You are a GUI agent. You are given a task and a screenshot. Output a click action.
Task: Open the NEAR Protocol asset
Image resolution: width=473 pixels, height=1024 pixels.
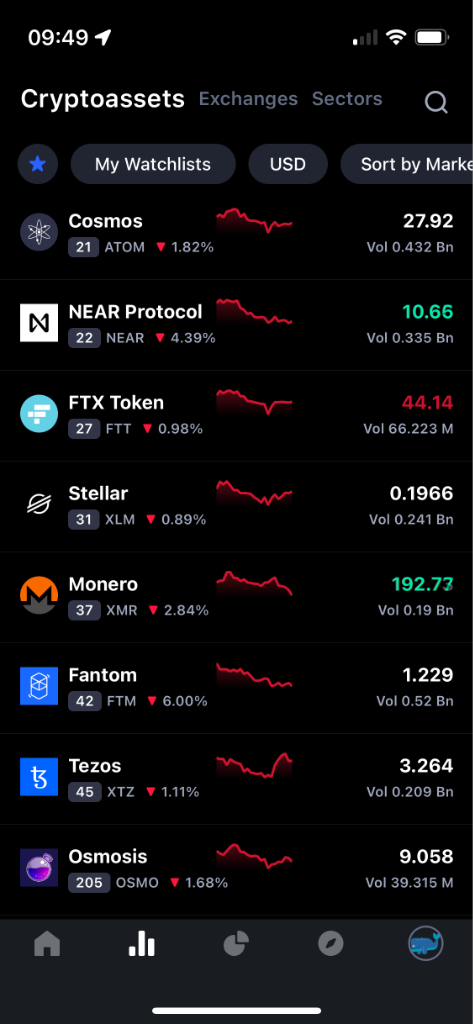point(236,325)
